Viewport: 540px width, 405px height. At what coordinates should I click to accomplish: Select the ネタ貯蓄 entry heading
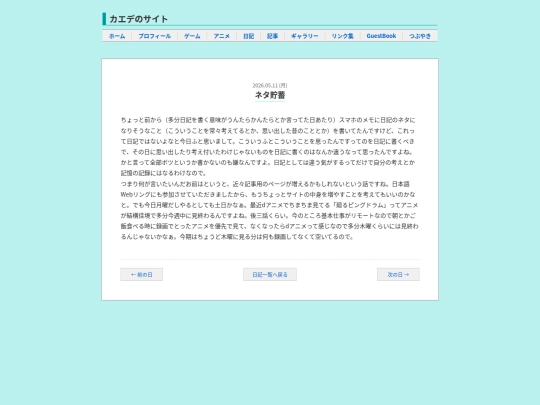(270, 95)
